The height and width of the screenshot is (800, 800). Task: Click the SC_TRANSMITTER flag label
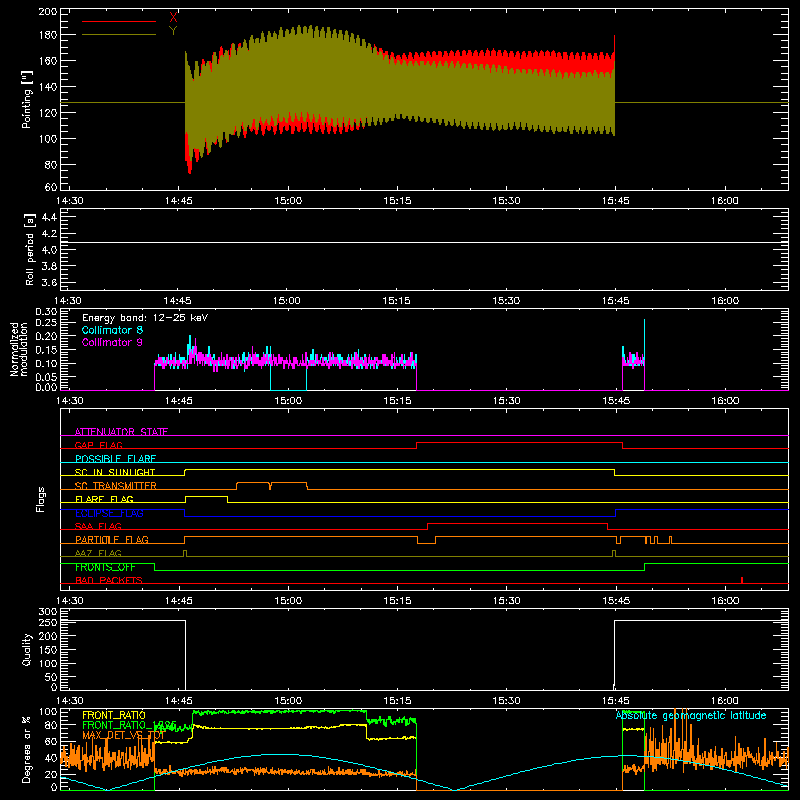[x=116, y=486]
